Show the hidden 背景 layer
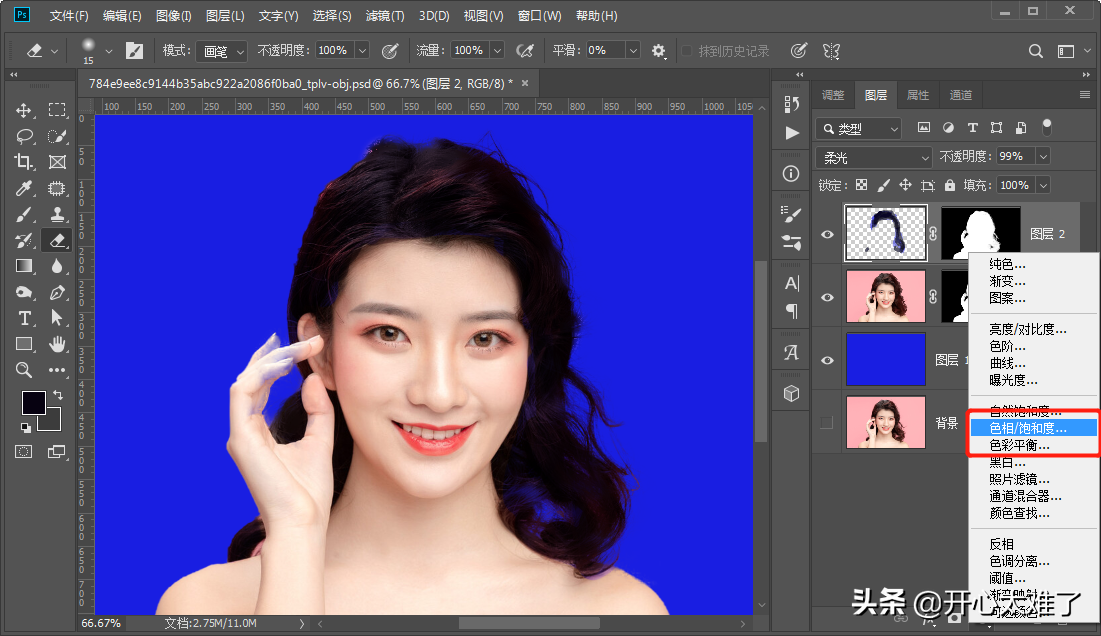 tap(827, 422)
